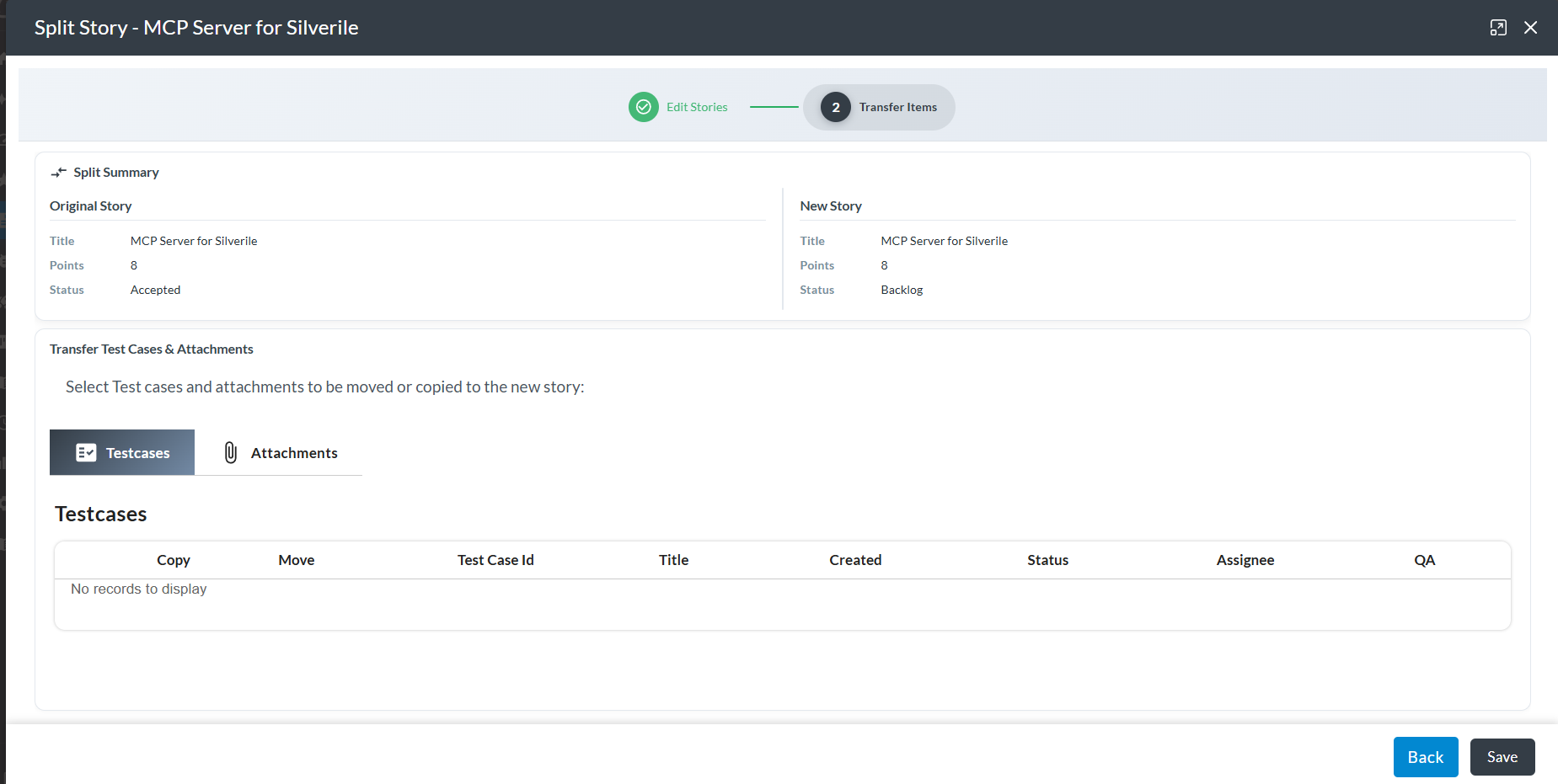
Task: Click the Assignee column header
Action: click(1245, 560)
